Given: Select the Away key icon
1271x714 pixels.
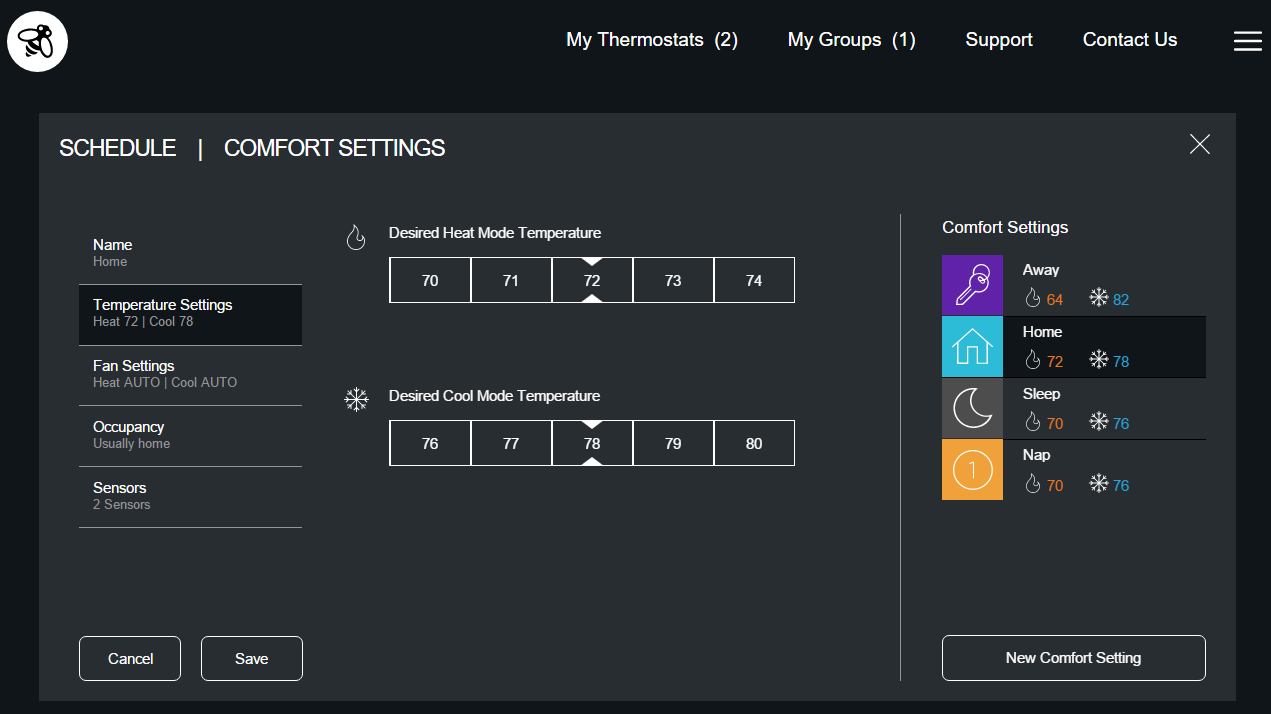Looking at the screenshot, I should point(972,285).
